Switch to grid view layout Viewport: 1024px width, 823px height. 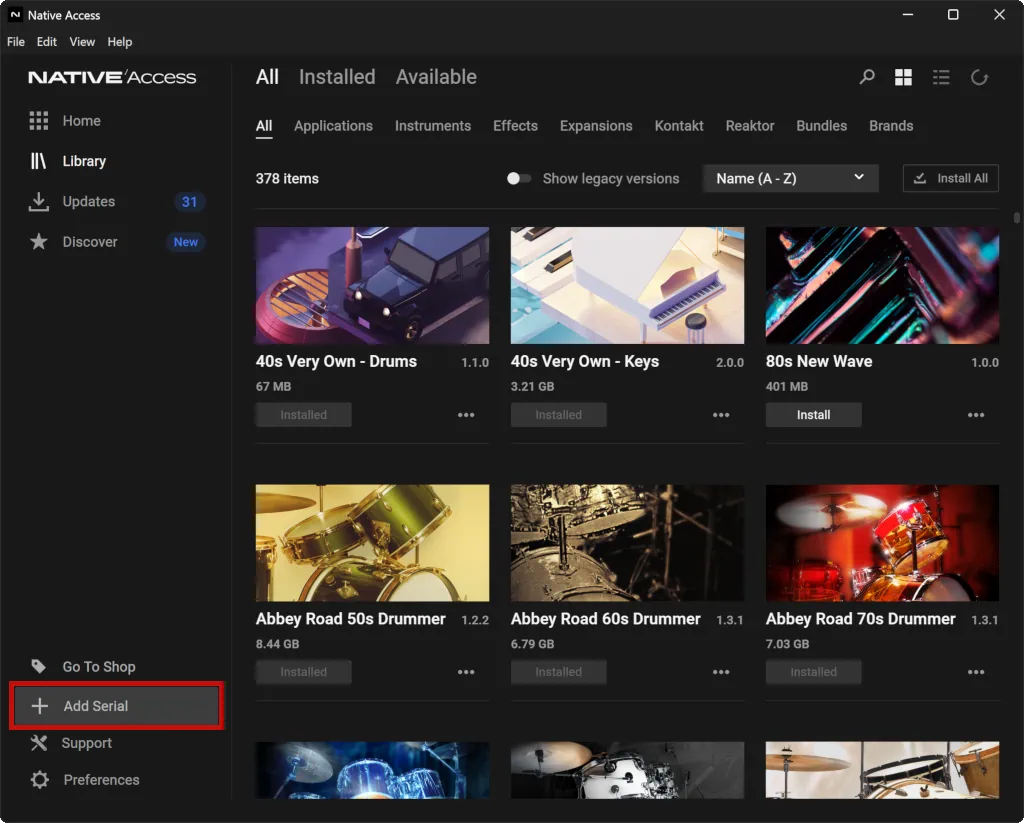click(x=903, y=77)
